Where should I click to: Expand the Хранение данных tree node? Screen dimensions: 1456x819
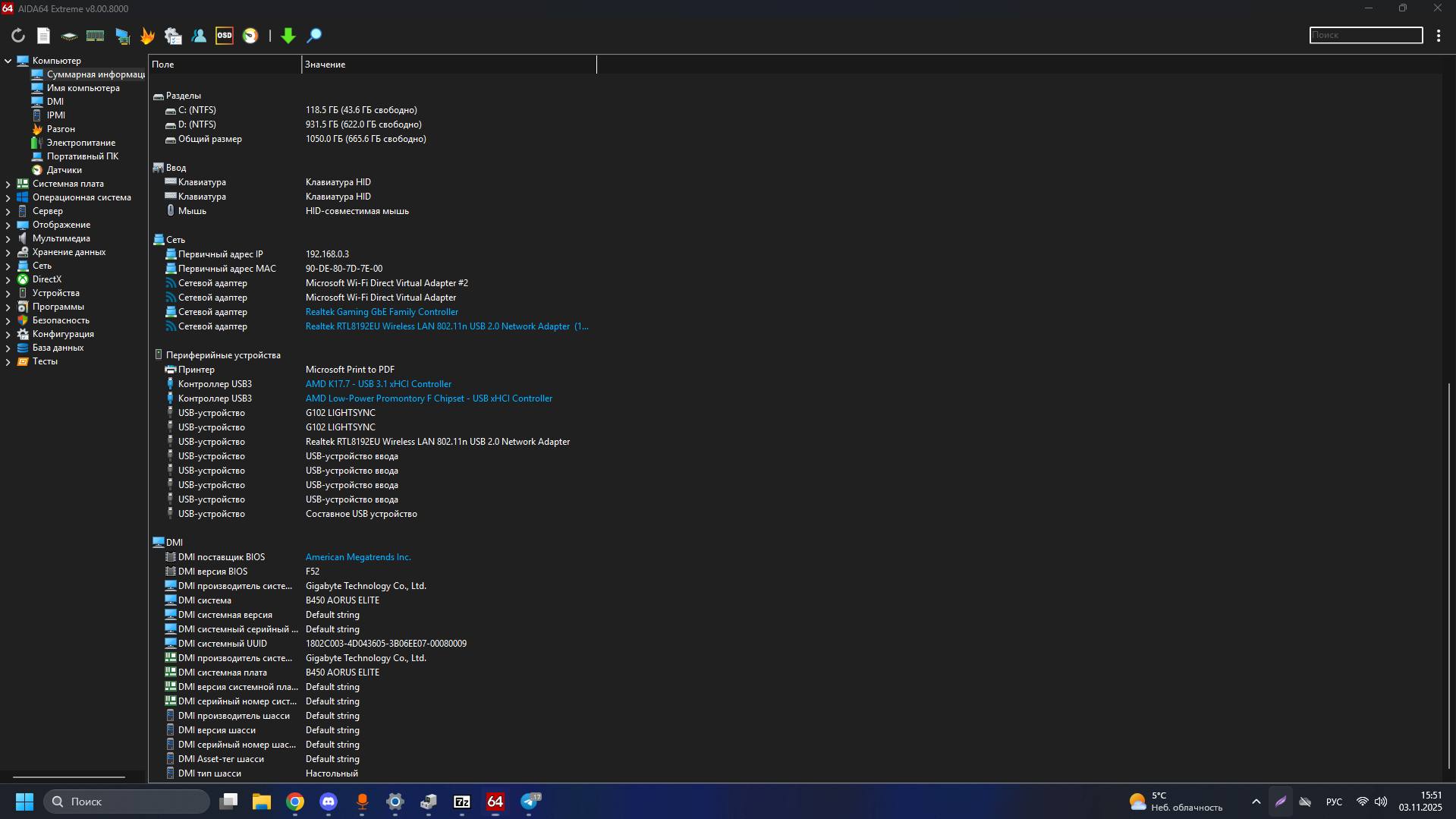[8, 252]
